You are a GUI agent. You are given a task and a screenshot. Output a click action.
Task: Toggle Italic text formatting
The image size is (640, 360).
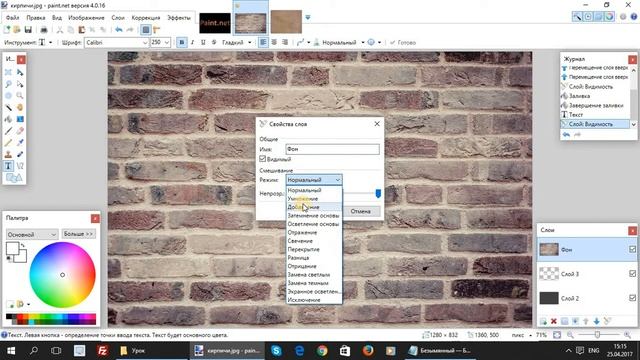[192, 42]
